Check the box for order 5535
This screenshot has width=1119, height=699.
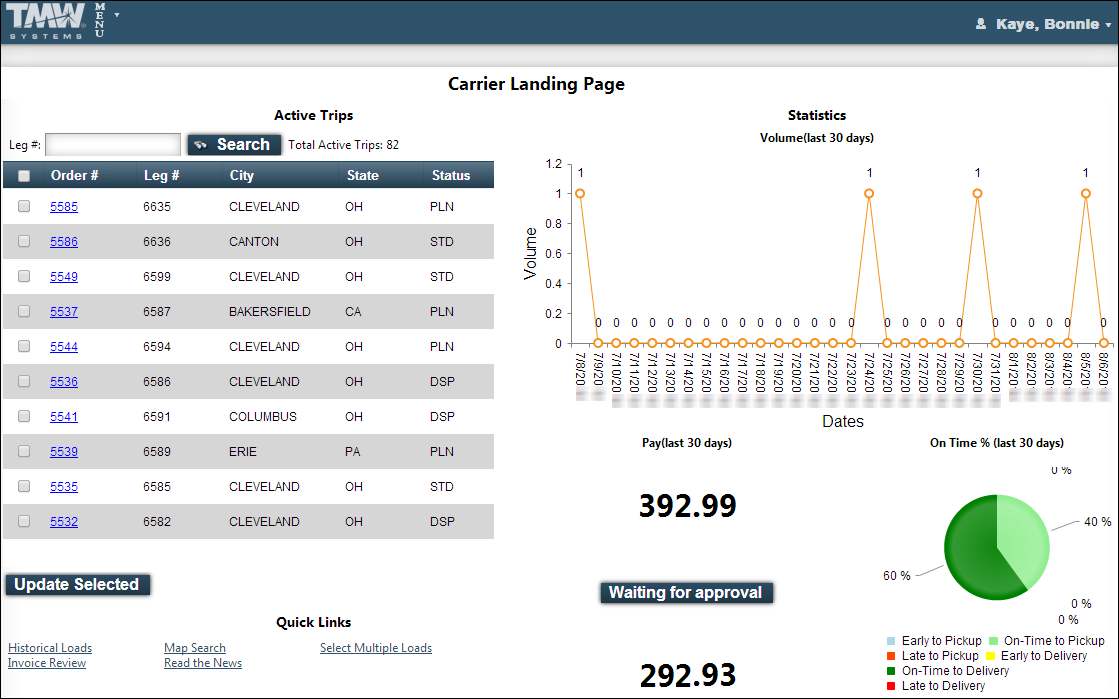click(x=24, y=486)
